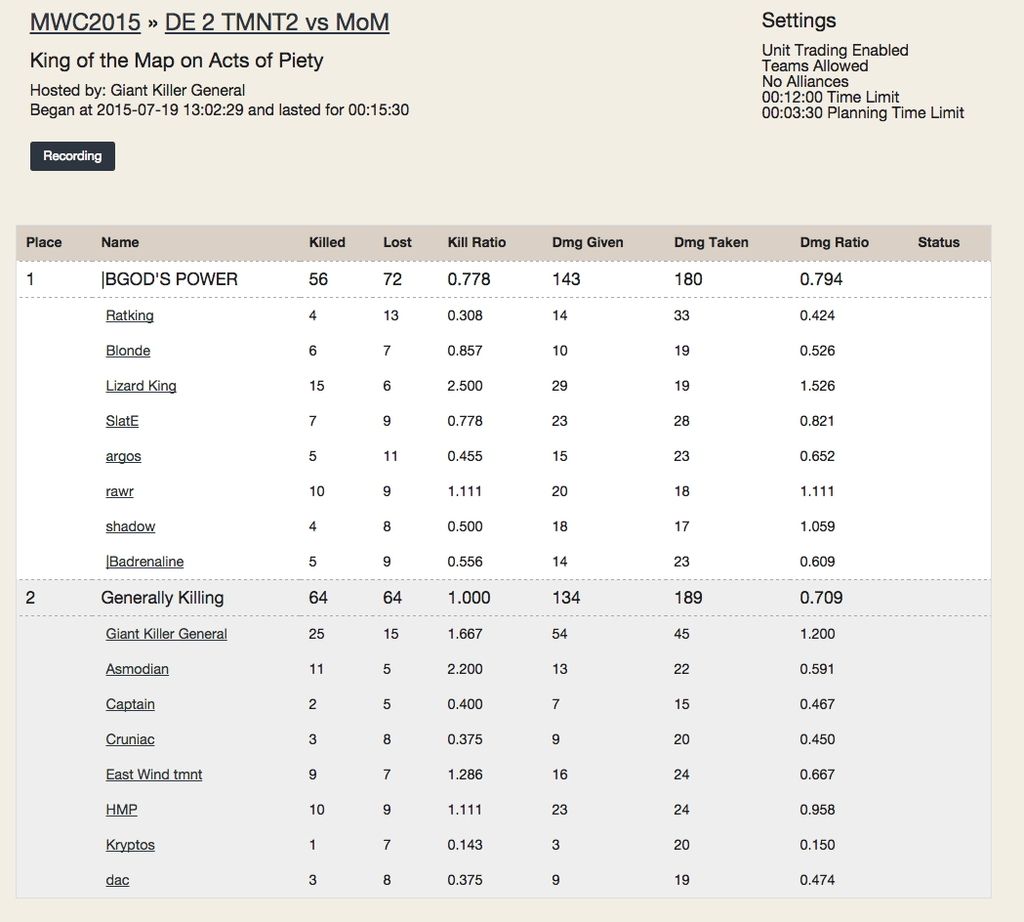Go to HMP's player page
This screenshot has height=922, width=1024.
(121, 809)
